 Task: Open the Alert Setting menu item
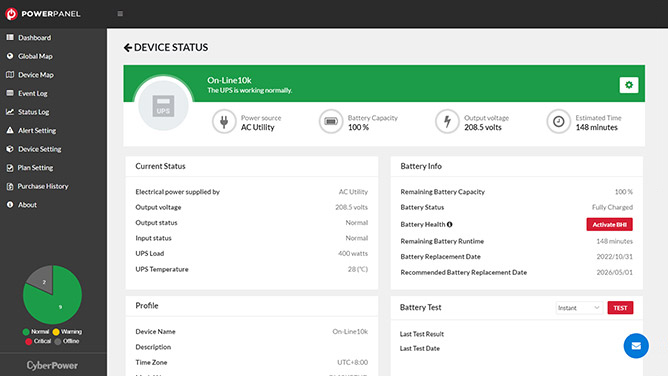[37, 131]
